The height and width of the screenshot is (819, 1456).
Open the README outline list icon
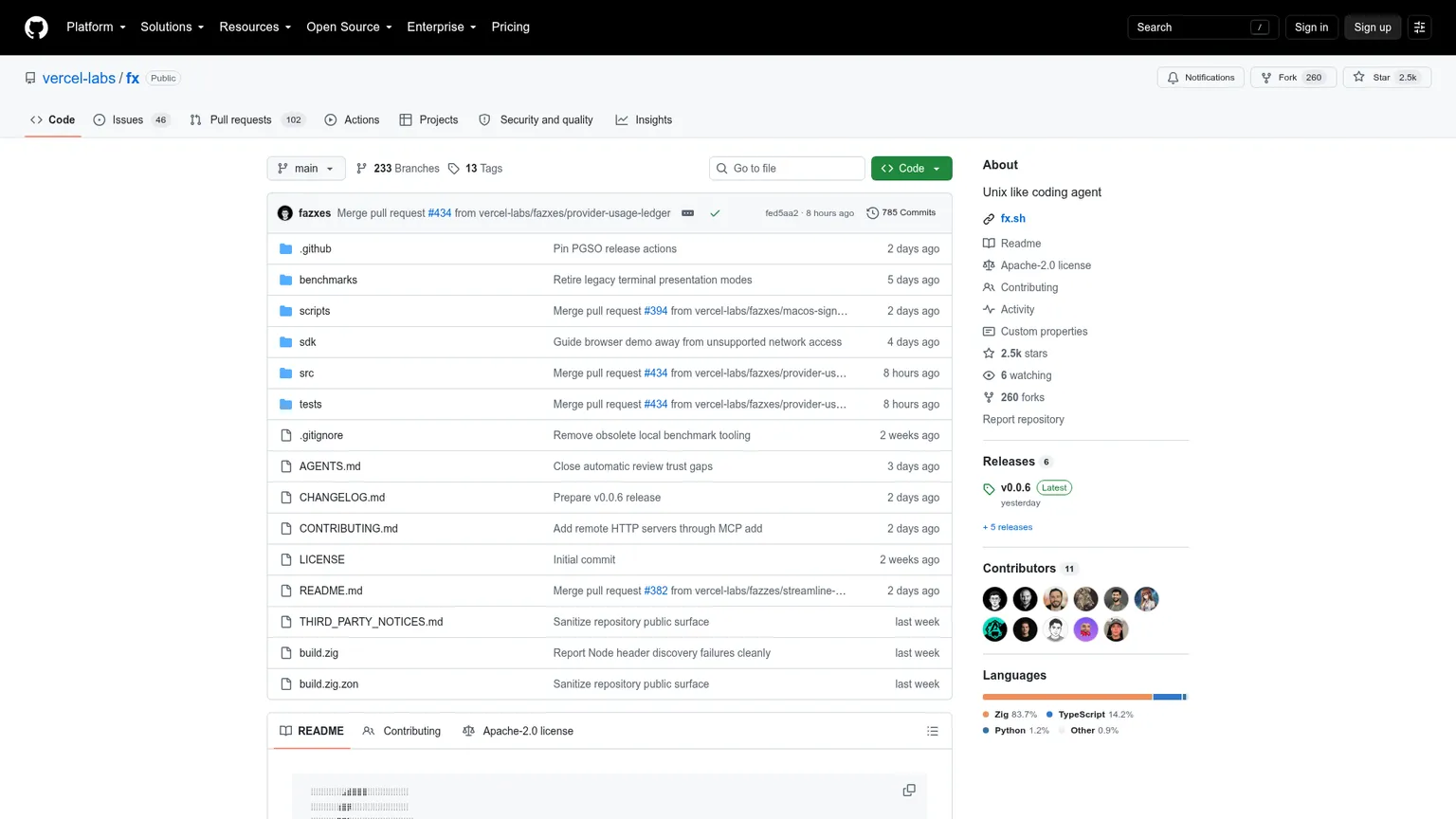pos(933,731)
